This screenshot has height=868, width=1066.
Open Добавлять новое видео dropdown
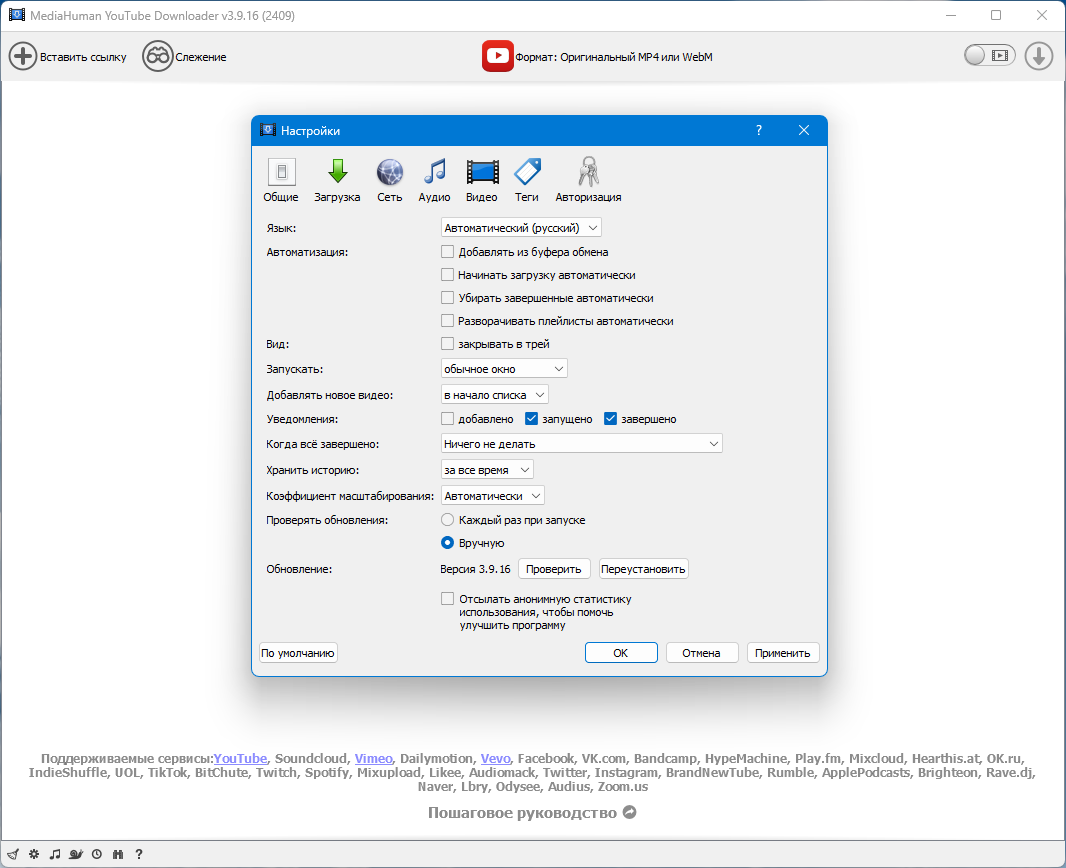(495, 395)
